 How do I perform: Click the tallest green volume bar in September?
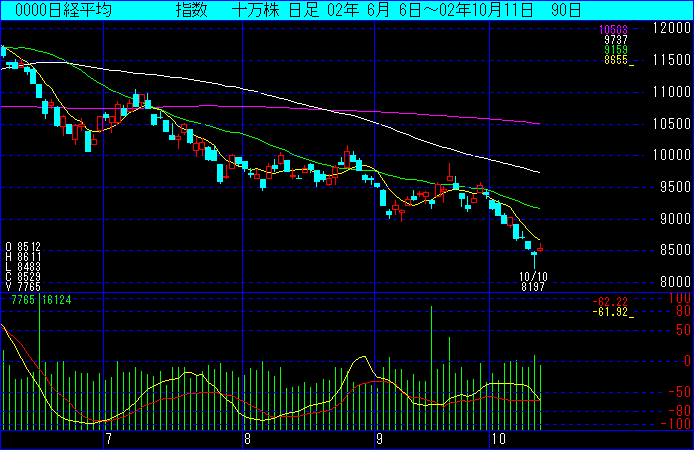pos(432,368)
